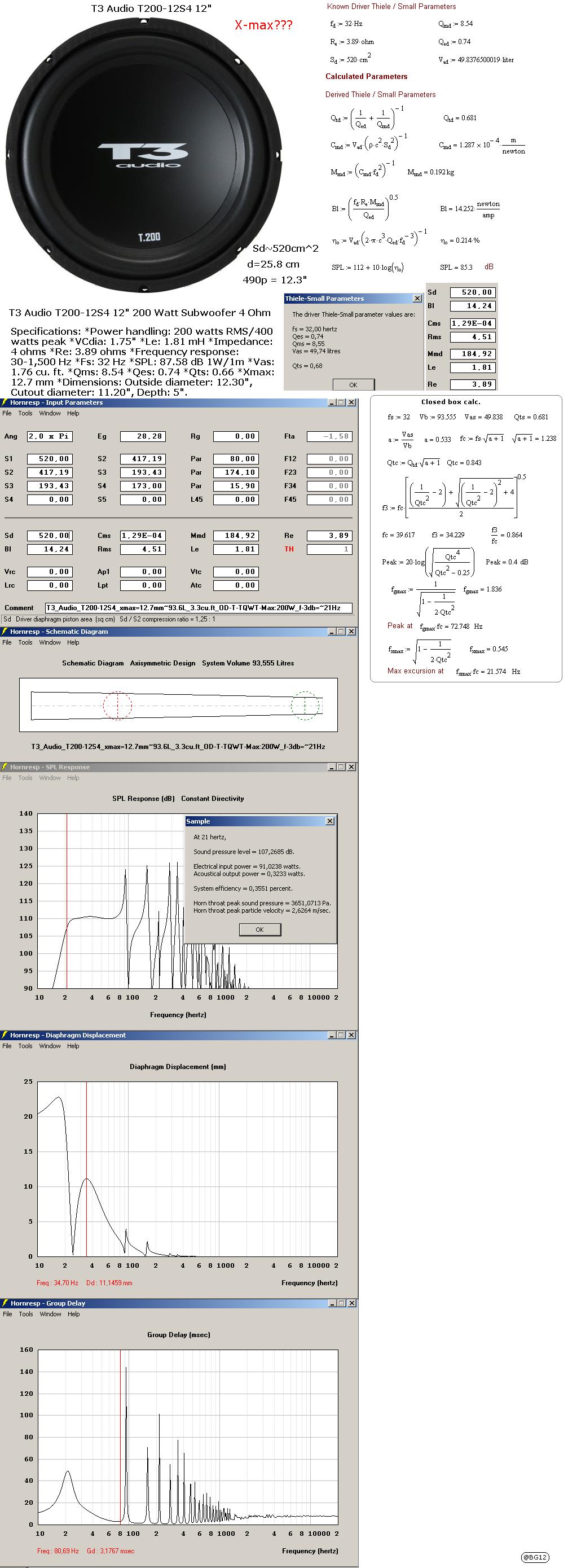Image resolution: width=568 pixels, height=1568 pixels.
Task: Click the red marker line in Group Delay chart
Action: coord(120,1436)
